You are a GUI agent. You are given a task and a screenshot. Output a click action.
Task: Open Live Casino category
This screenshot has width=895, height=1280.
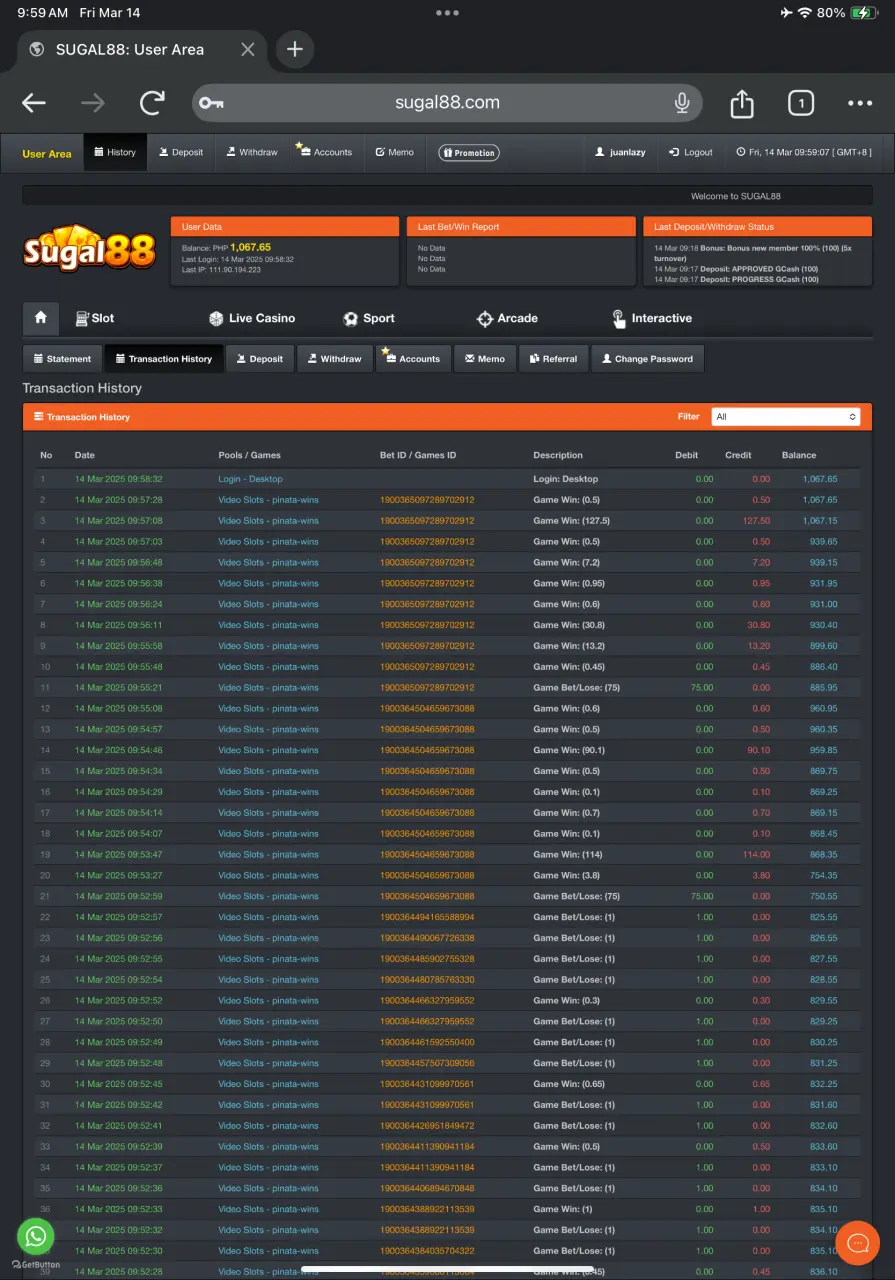[x=252, y=318]
